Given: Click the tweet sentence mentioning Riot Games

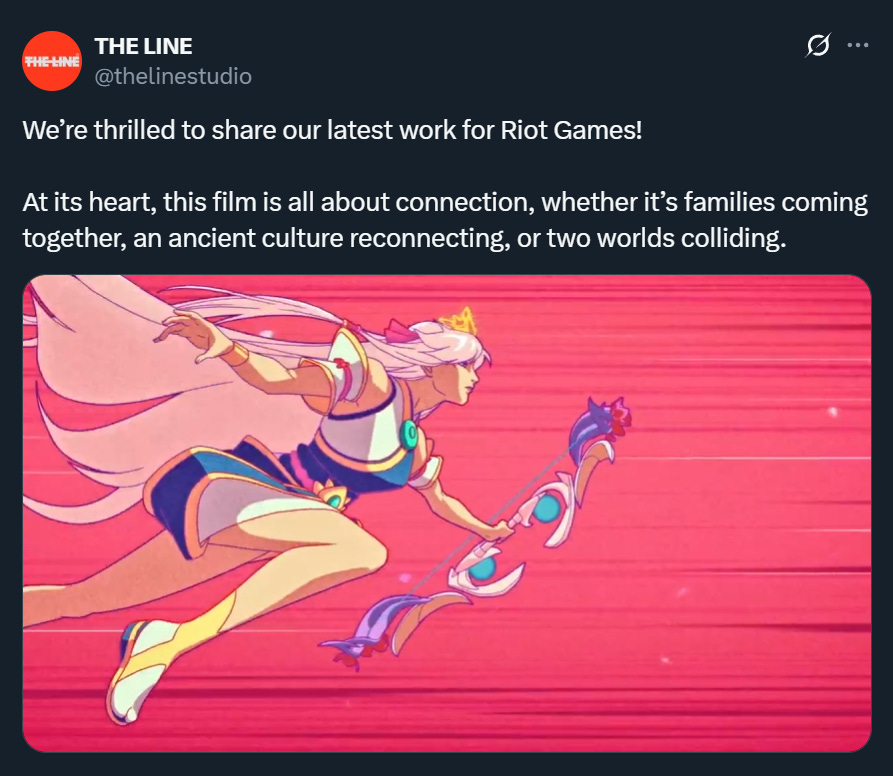Looking at the screenshot, I should (x=332, y=130).
